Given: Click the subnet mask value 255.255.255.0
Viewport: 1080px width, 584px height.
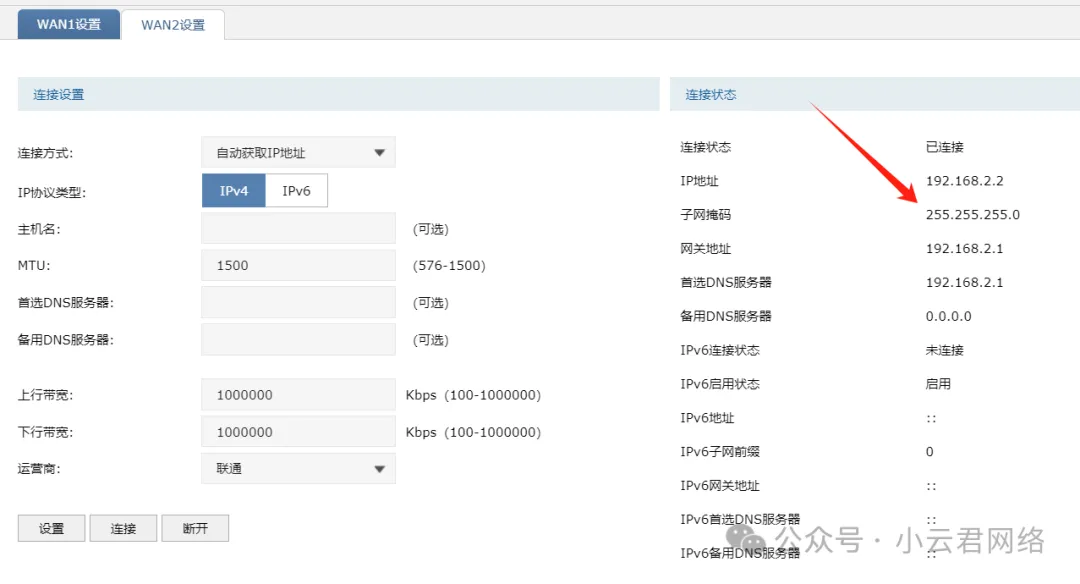Looking at the screenshot, I should [x=972, y=215].
